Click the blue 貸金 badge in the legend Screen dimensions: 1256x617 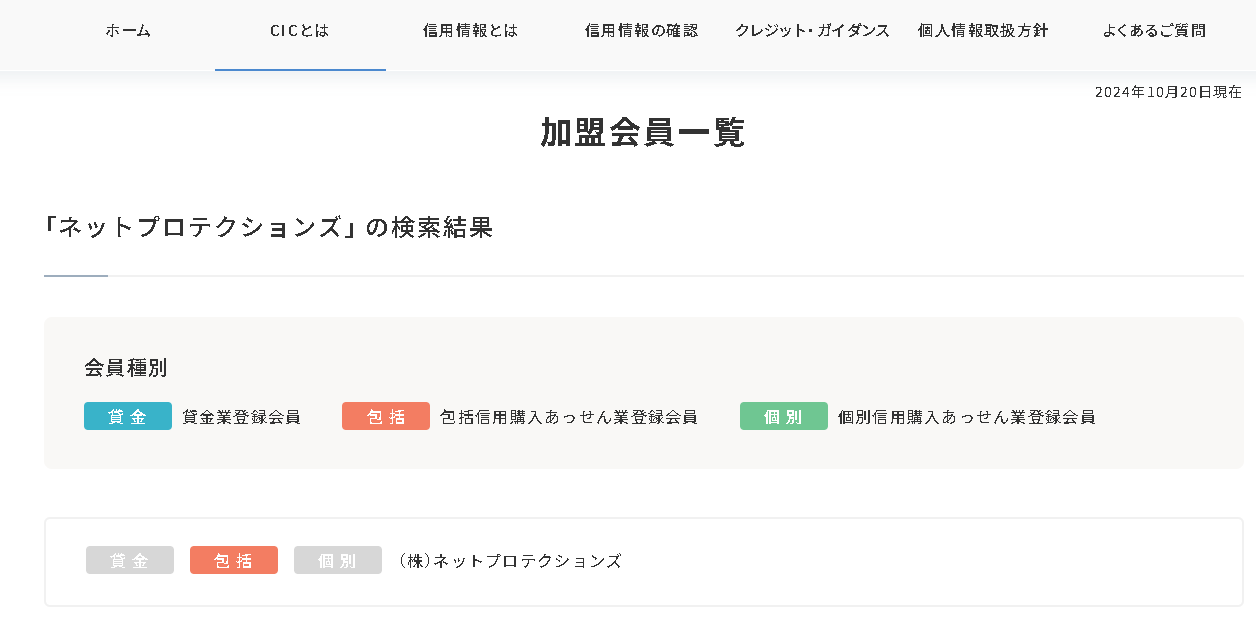(x=128, y=417)
